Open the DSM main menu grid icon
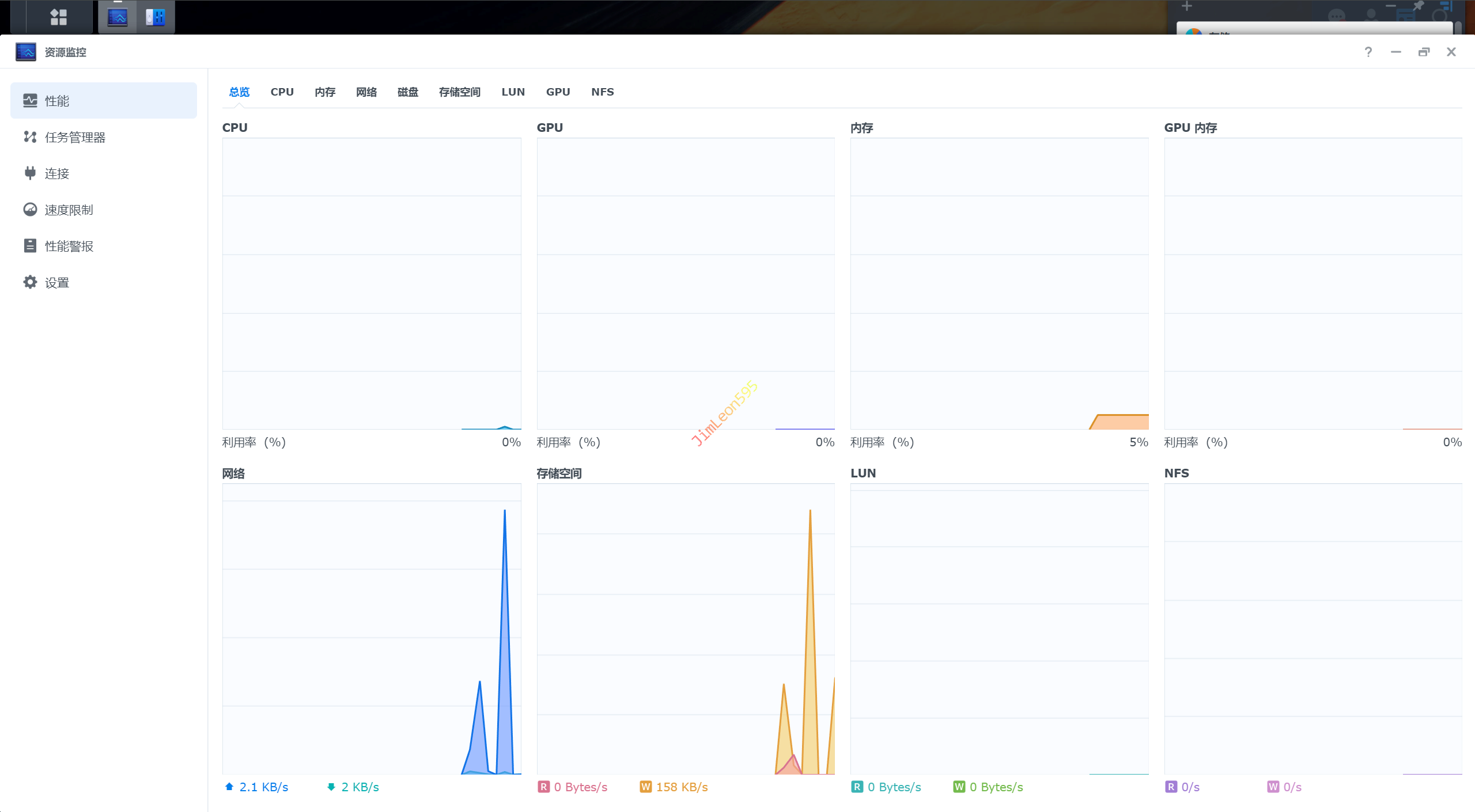This screenshot has width=1475, height=812. click(58, 17)
